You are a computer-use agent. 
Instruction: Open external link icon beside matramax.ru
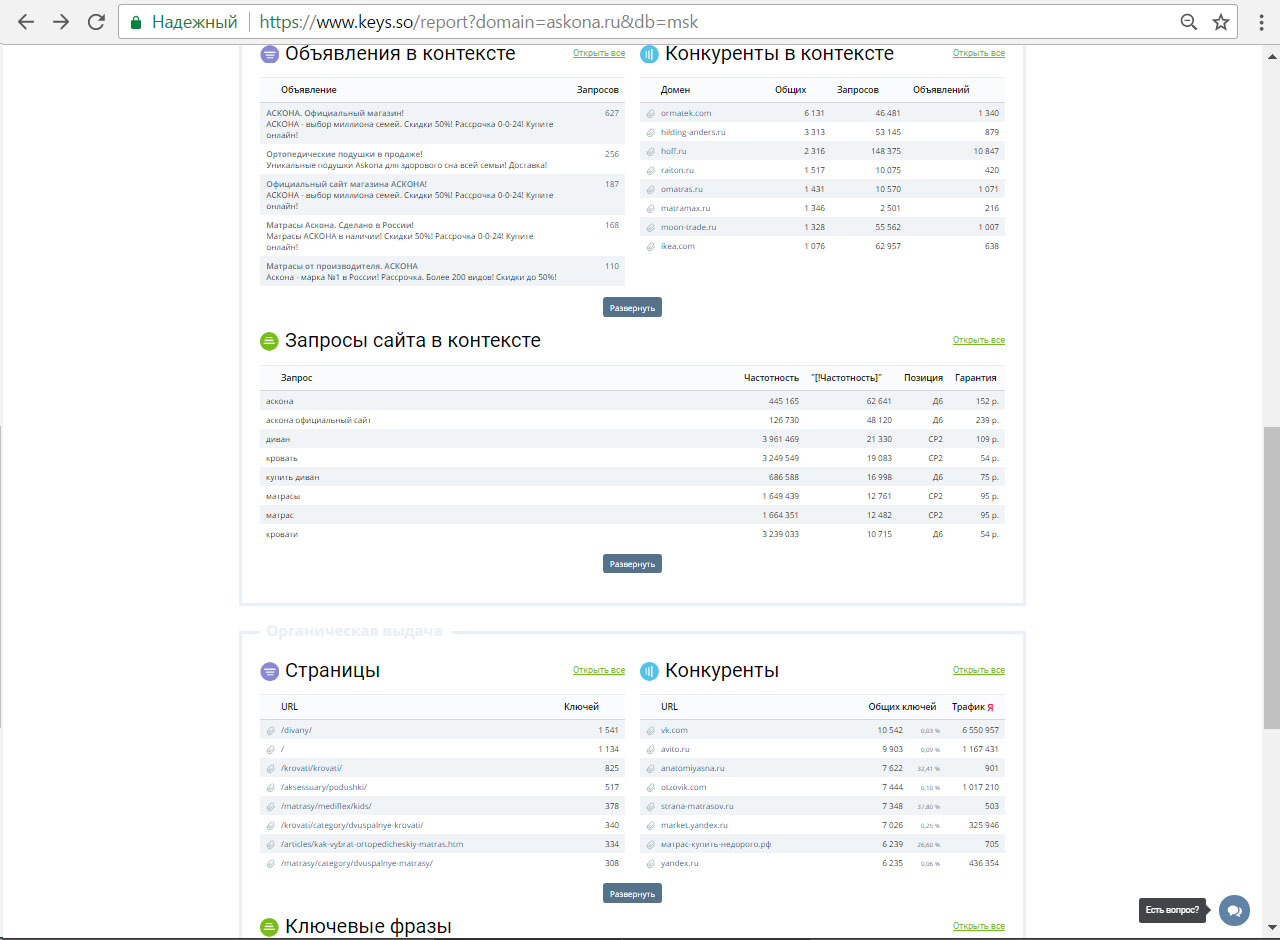[650, 208]
